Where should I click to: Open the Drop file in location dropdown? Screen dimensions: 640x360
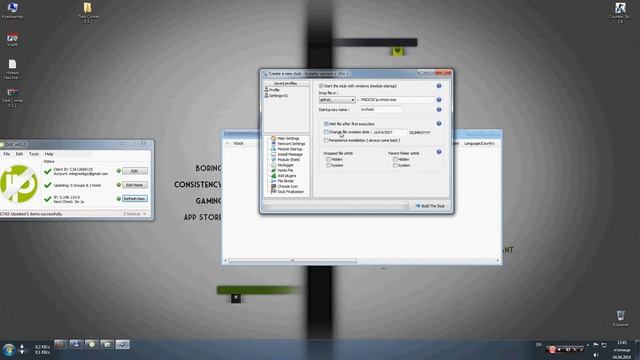click(337, 100)
